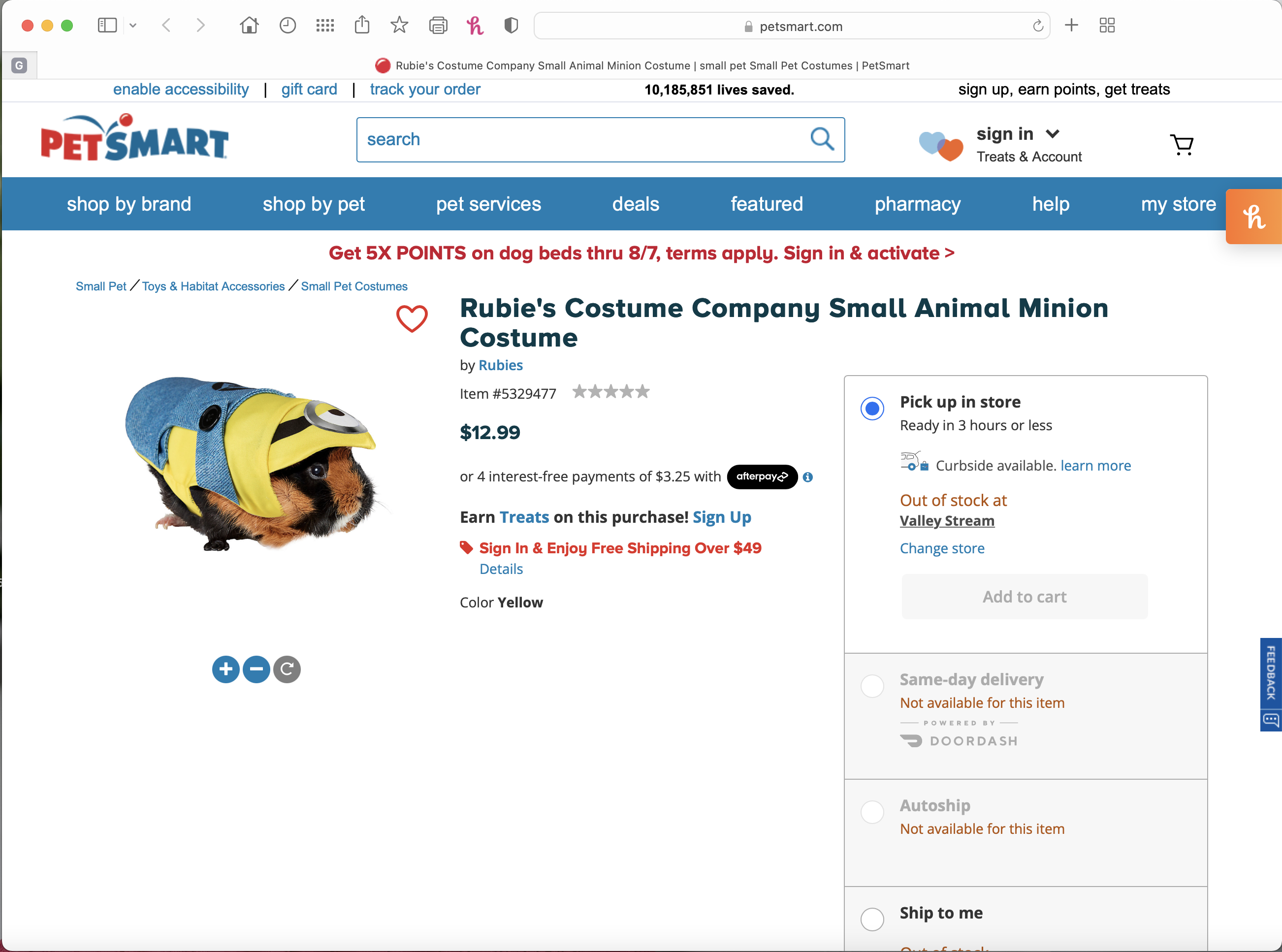Click the search magnifier icon
This screenshot has height=952, width=1282.
click(x=821, y=139)
